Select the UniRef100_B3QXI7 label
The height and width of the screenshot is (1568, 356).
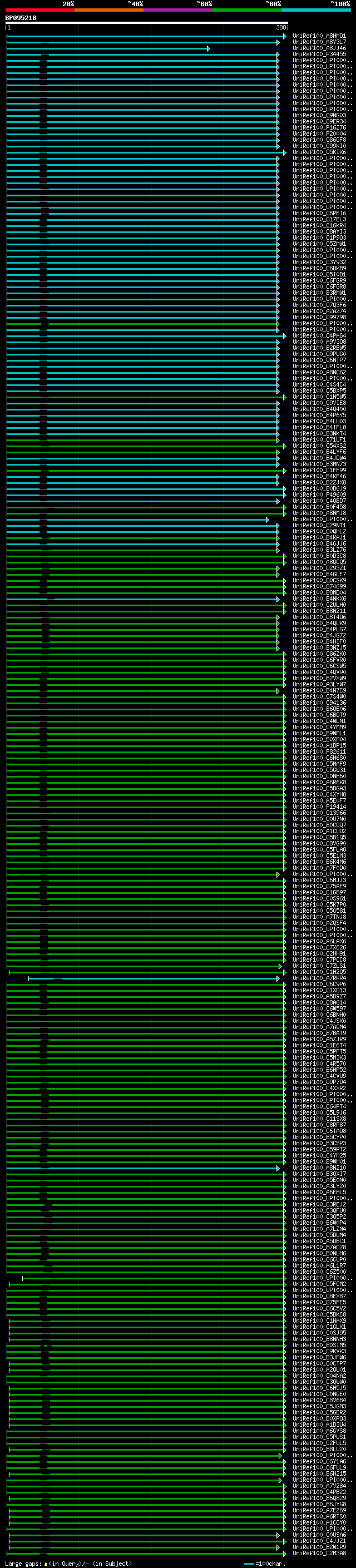319,1174
